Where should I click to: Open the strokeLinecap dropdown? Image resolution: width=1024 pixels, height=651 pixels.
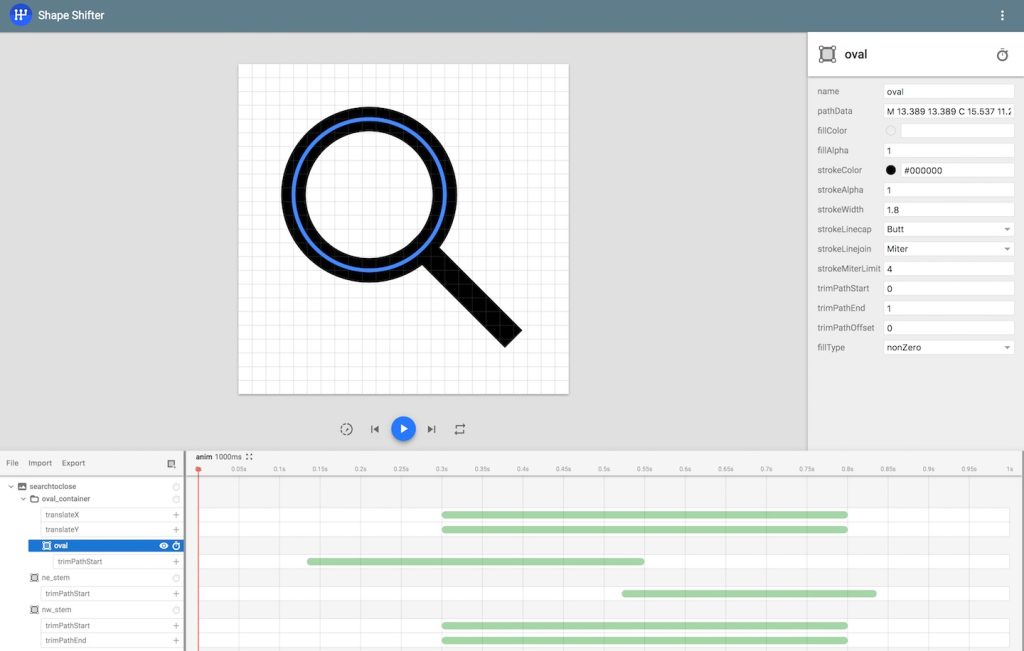[948, 229]
